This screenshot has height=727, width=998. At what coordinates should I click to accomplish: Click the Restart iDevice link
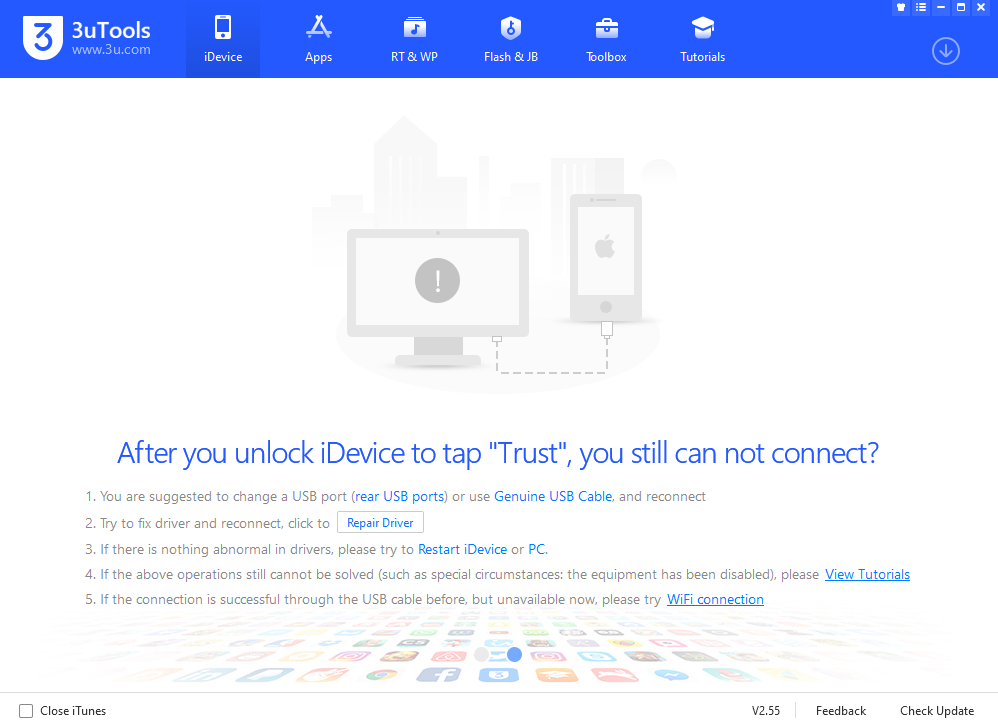coord(462,549)
